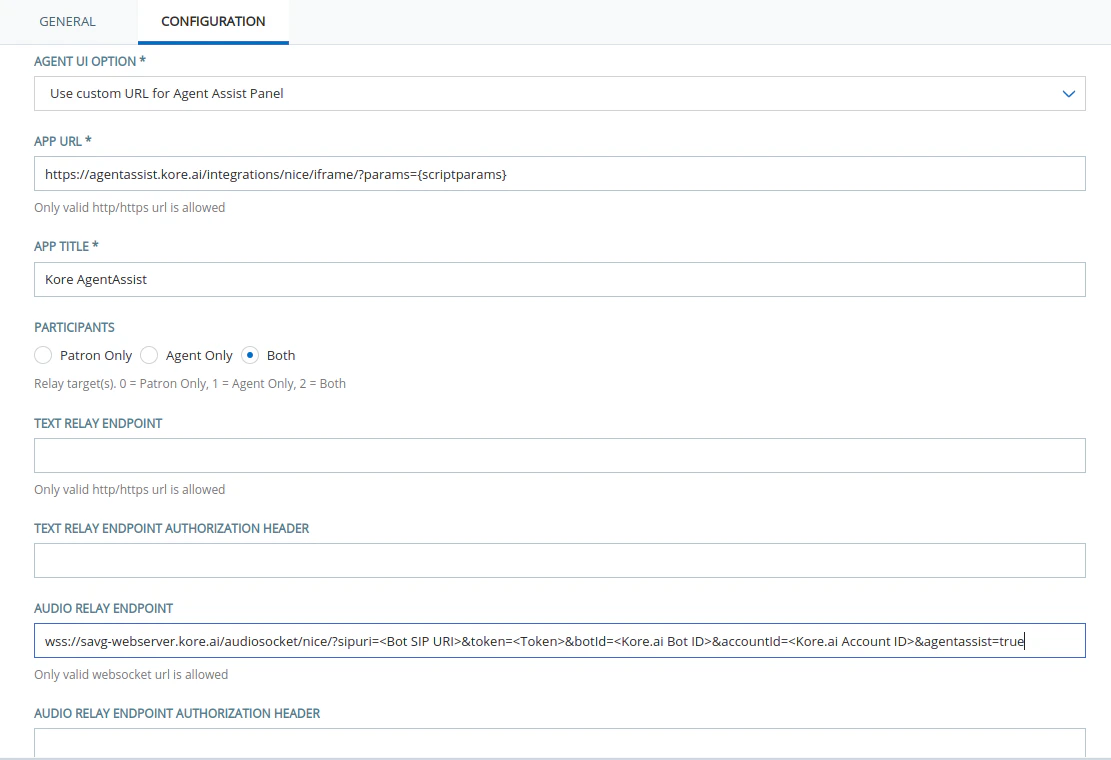The width and height of the screenshot is (1111, 760).
Task: Open Agent UI Option combo box
Action: (560, 93)
